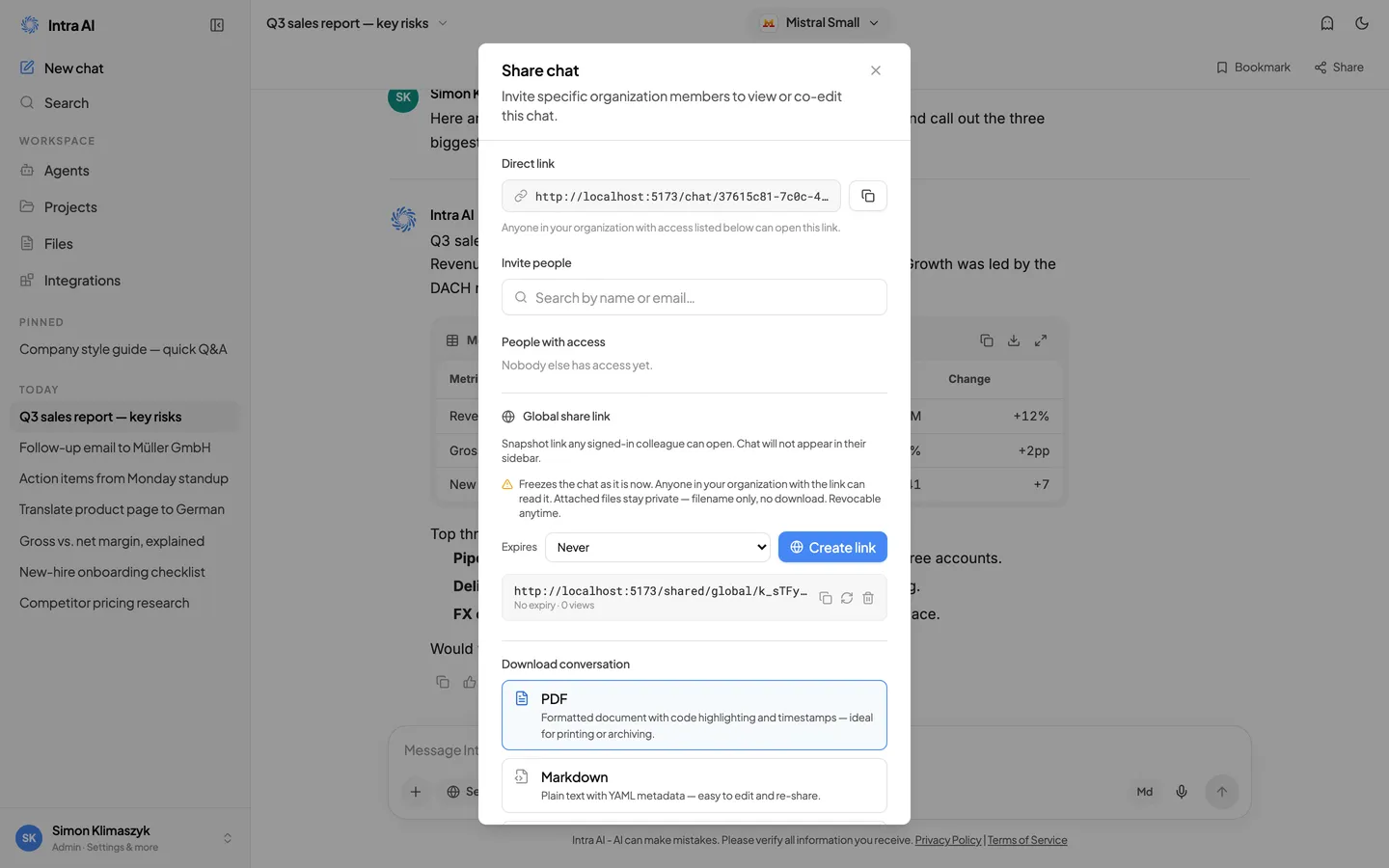This screenshot has width=1389, height=868.
Task: Delete the global share link
Action: point(867,598)
